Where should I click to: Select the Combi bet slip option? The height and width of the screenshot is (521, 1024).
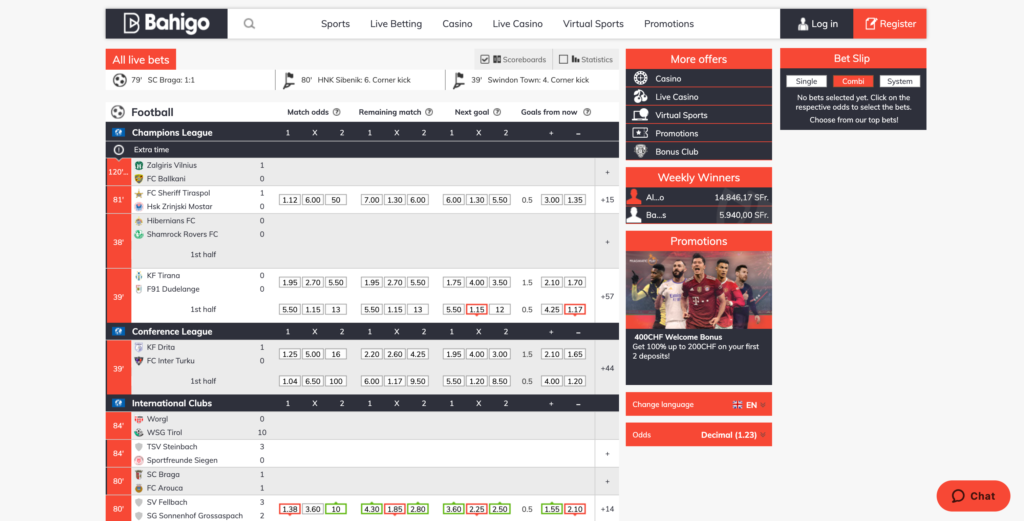tap(853, 82)
